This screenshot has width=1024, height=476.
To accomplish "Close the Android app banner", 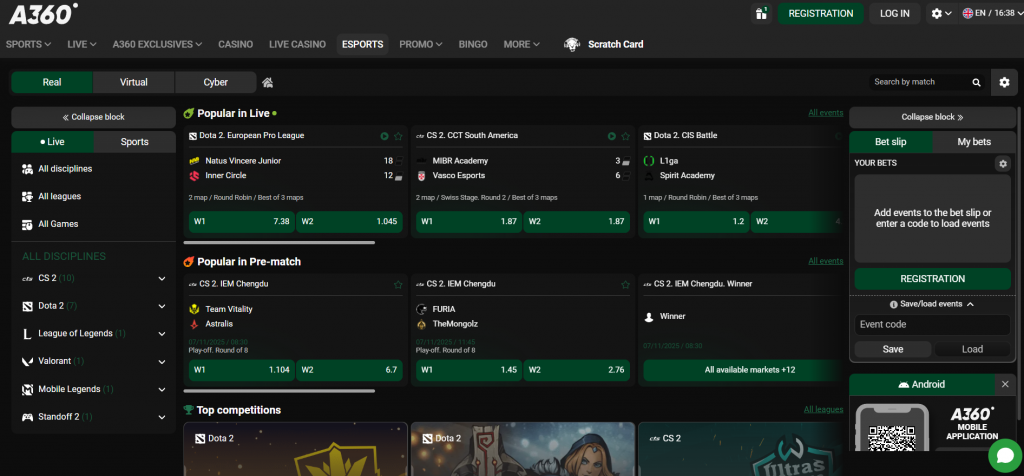I will [x=1005, y=385].
